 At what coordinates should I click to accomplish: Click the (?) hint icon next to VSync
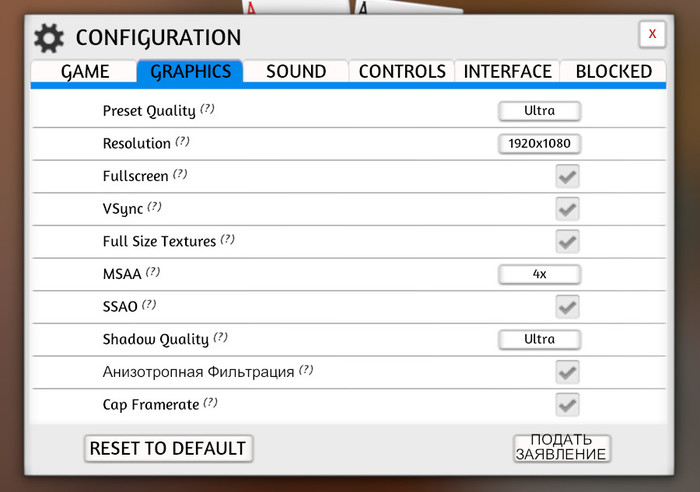point(154,207)
